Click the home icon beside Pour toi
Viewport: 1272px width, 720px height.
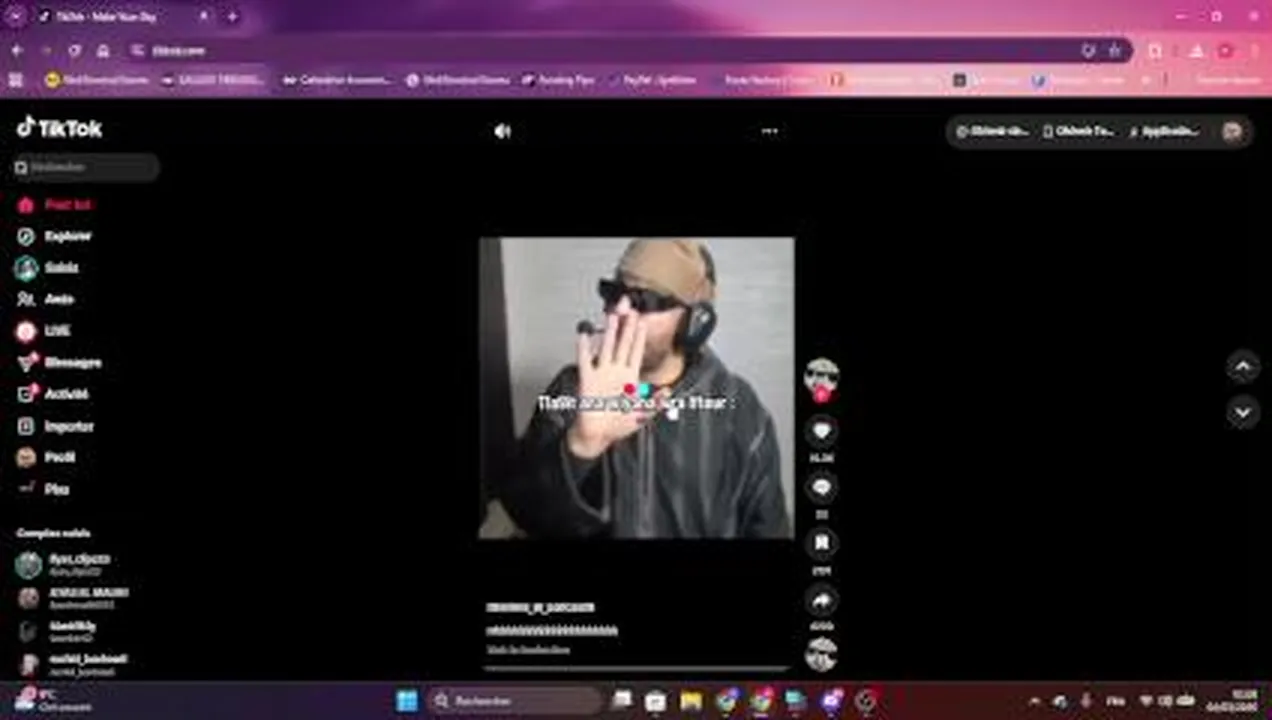pyautogui.click(x=26, y=205)
